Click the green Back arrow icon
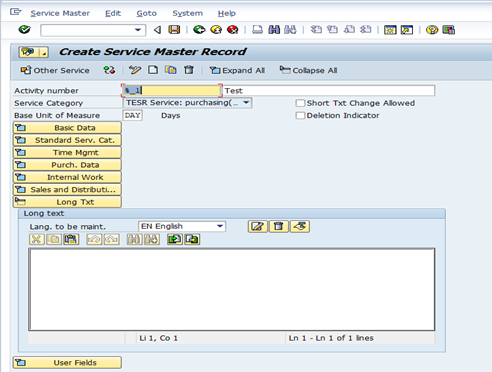Image resolution: width=492 pixels, height=372 pixels. click(x=199, y=30)
